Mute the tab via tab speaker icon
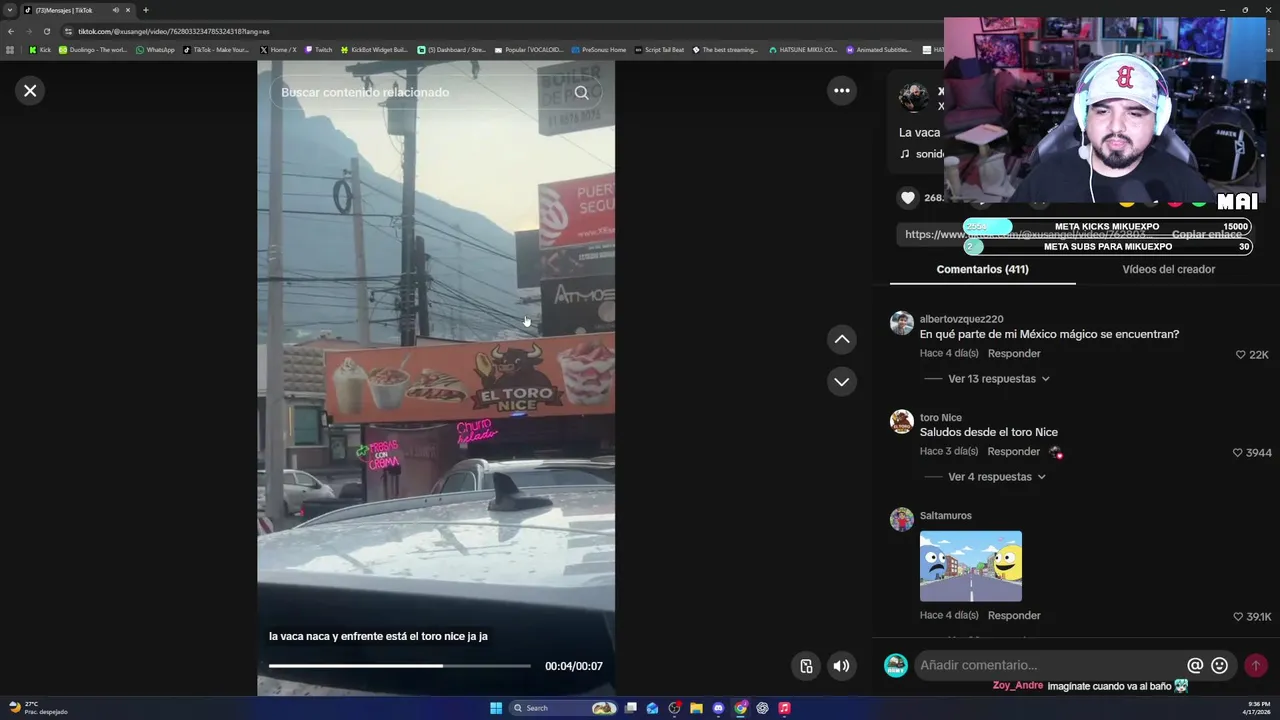The height and width of the screenshot is (720, 1280). (x=116, y=10)
